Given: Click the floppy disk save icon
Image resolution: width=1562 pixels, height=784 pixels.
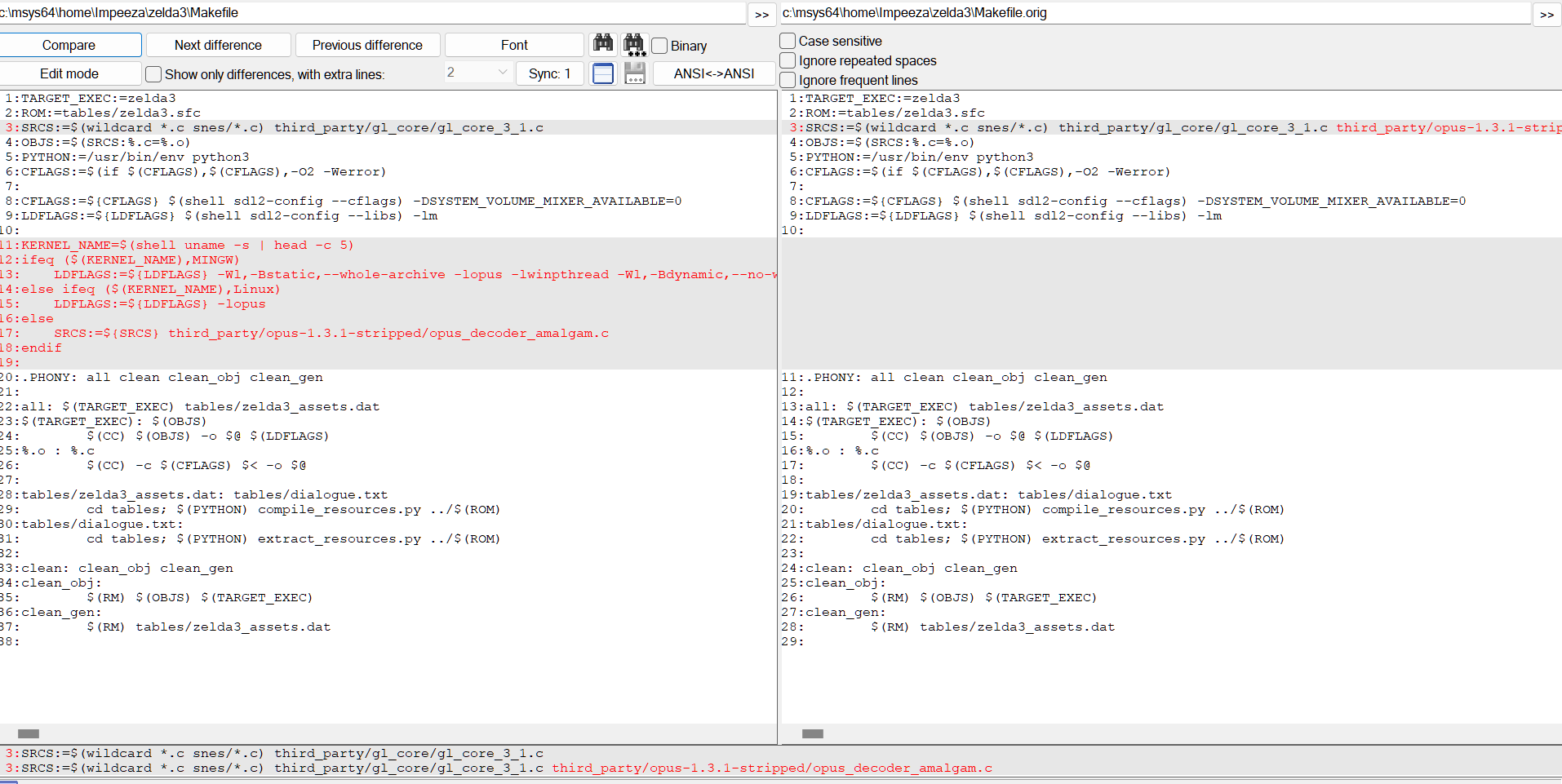Looking at the screenshot, I should (635, 73).
